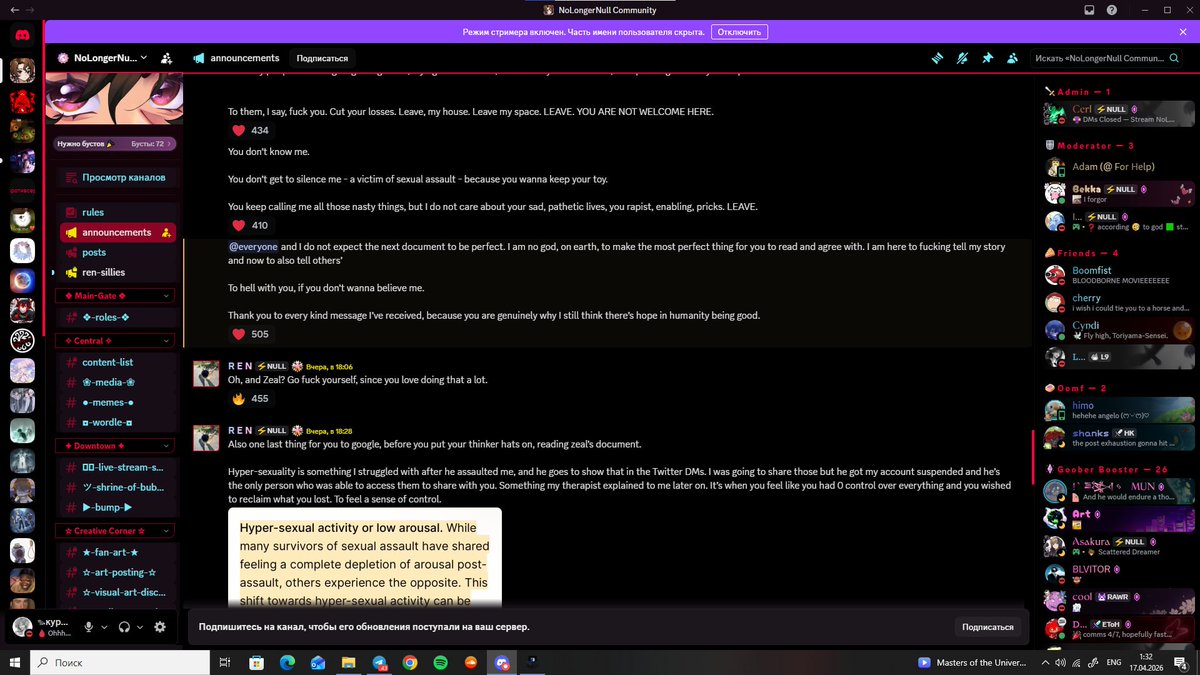Open member Boomfist in Friends
This screenshot has width=1200, height=675.
(1117, 275)
